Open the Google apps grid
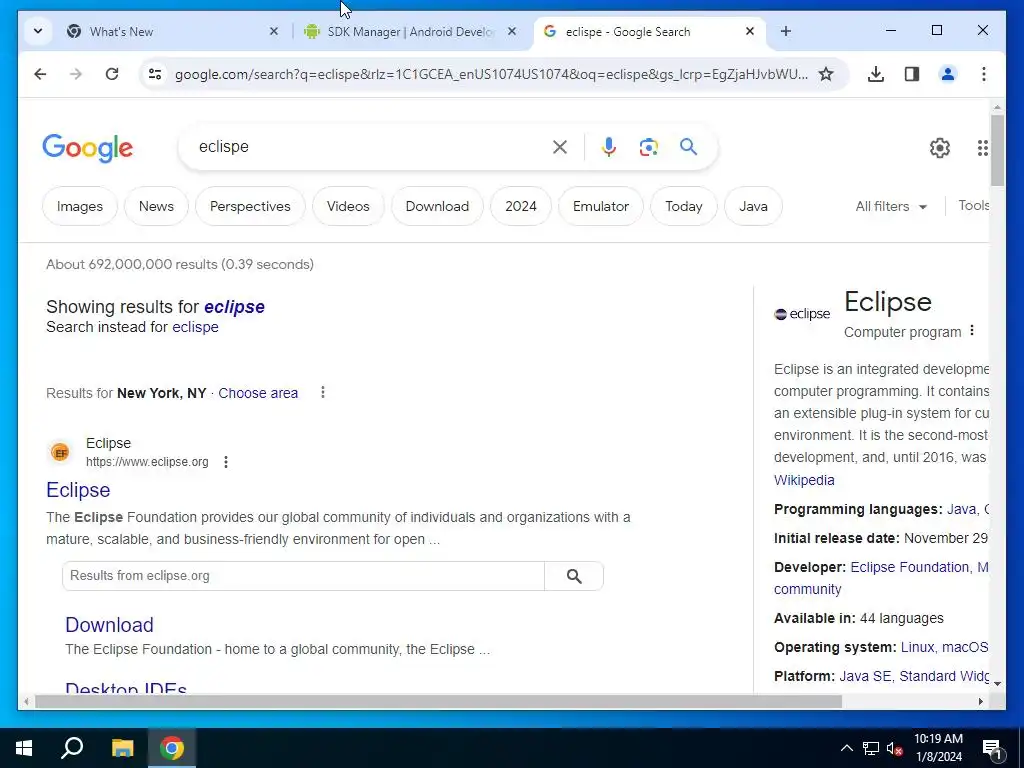Screen dimensions: 1024x768 (x=982, y=148)
